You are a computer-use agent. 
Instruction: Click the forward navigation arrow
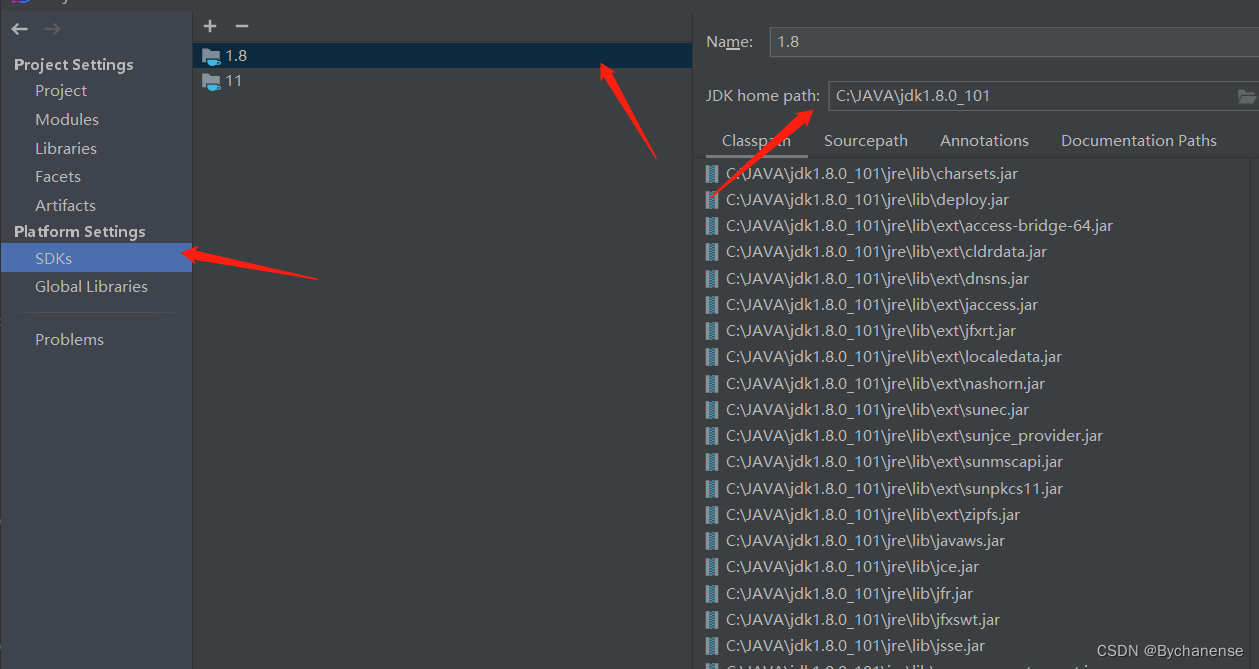[x=50, y=29]
